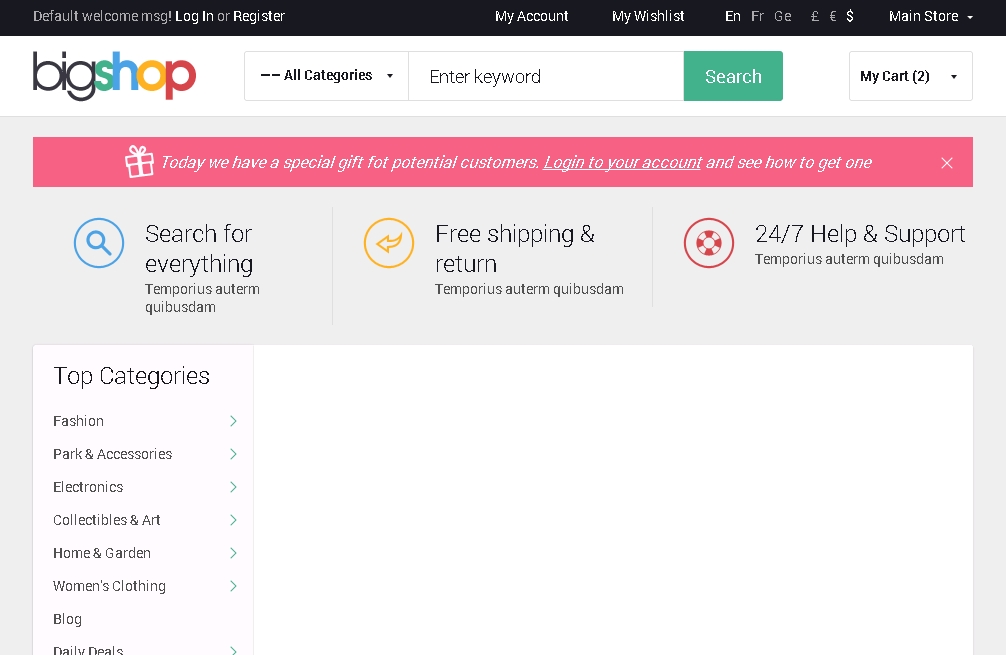Viewport: 1006px width, 655px height.
Task: Open the My Cart dropdown
Action: [910, 76]
